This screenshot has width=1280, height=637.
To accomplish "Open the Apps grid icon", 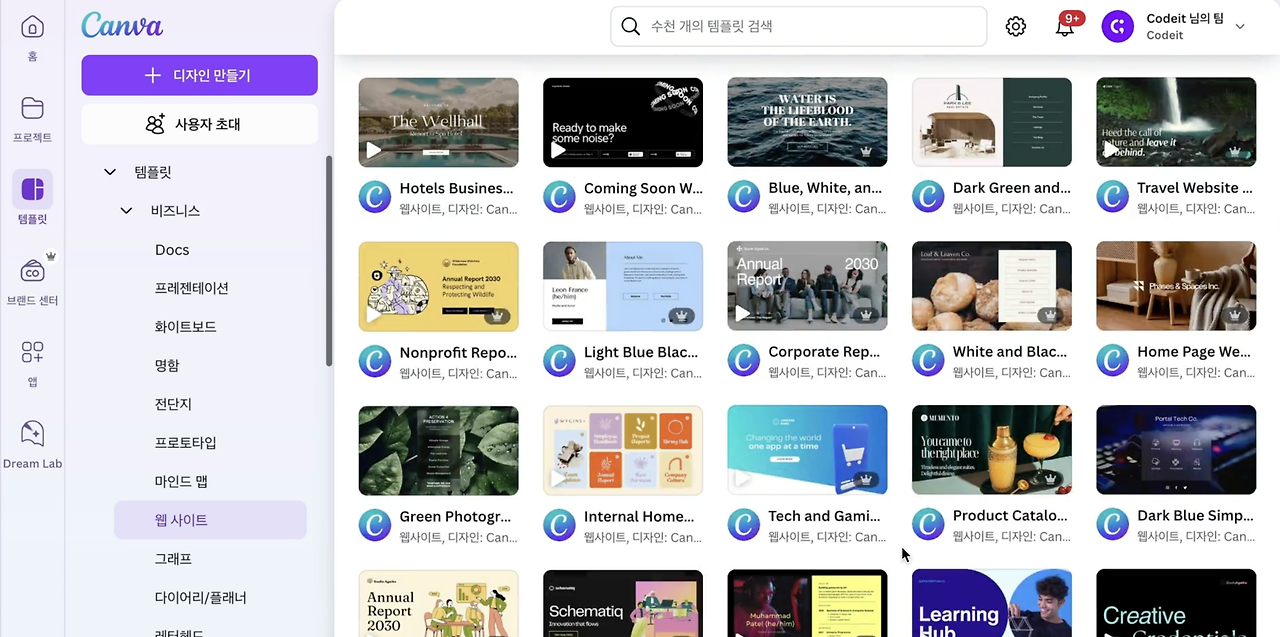I will coord(32,352).
